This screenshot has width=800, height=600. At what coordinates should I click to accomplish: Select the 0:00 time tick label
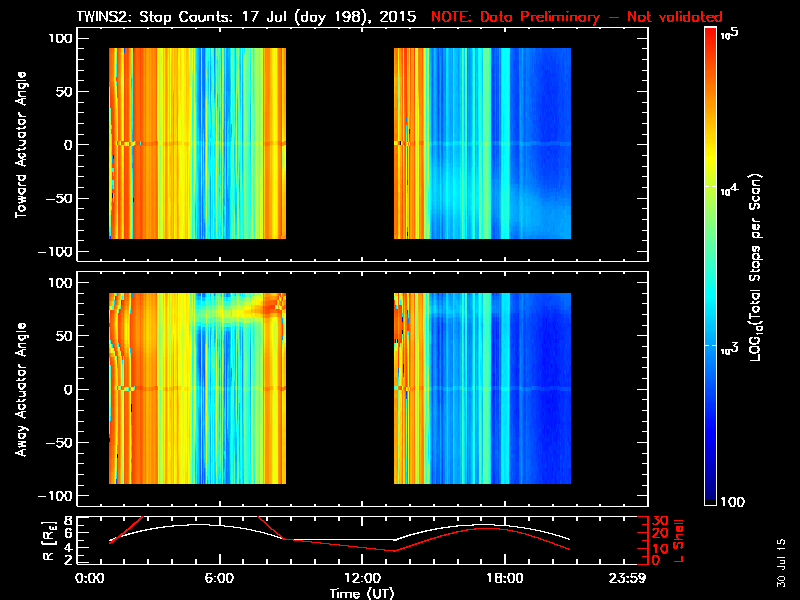click(x=90, y=579)
